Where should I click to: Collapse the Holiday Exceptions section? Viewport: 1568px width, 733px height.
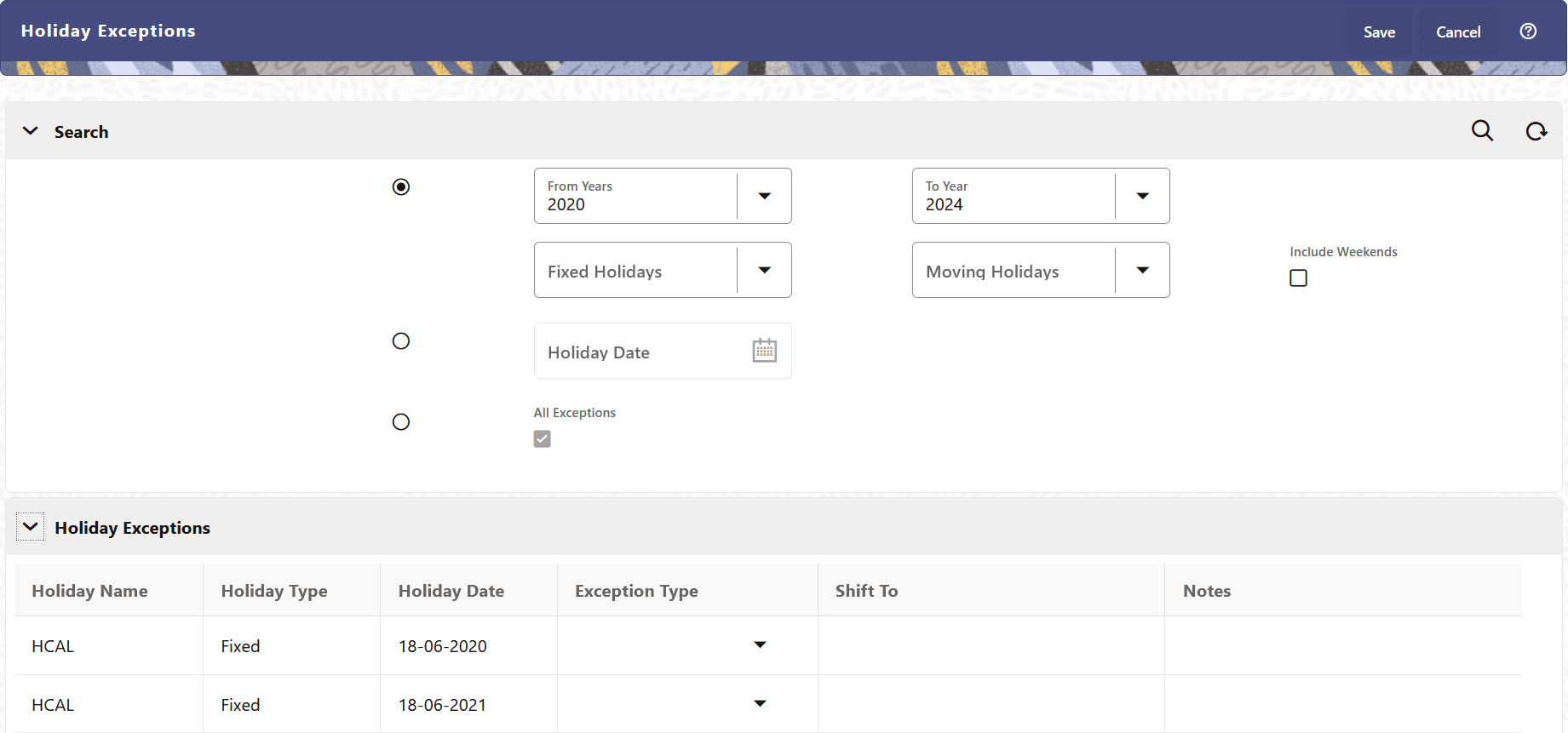click(31, 527)
